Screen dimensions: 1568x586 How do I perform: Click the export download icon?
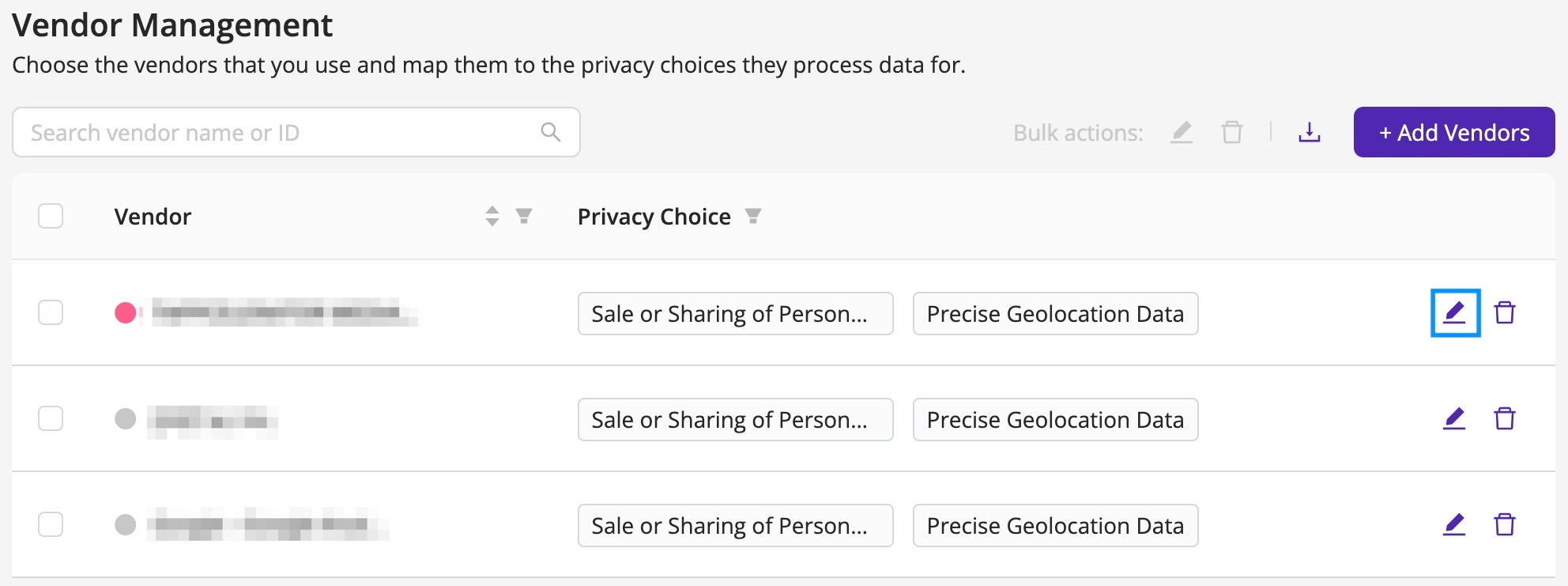[x=1310, y=133]
